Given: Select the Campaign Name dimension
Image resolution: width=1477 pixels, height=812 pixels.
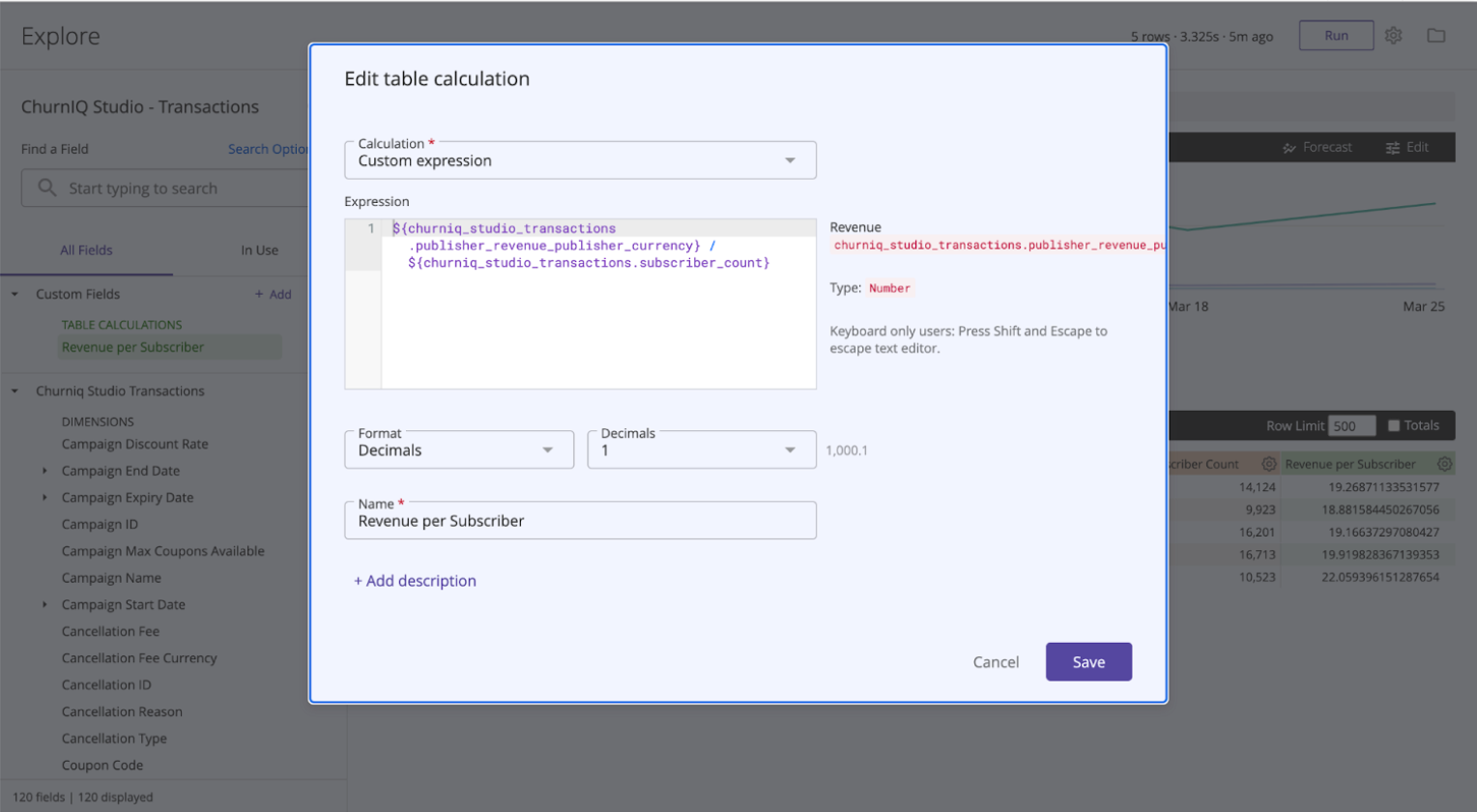Looking at the screenshot, I should click(111, 578).
